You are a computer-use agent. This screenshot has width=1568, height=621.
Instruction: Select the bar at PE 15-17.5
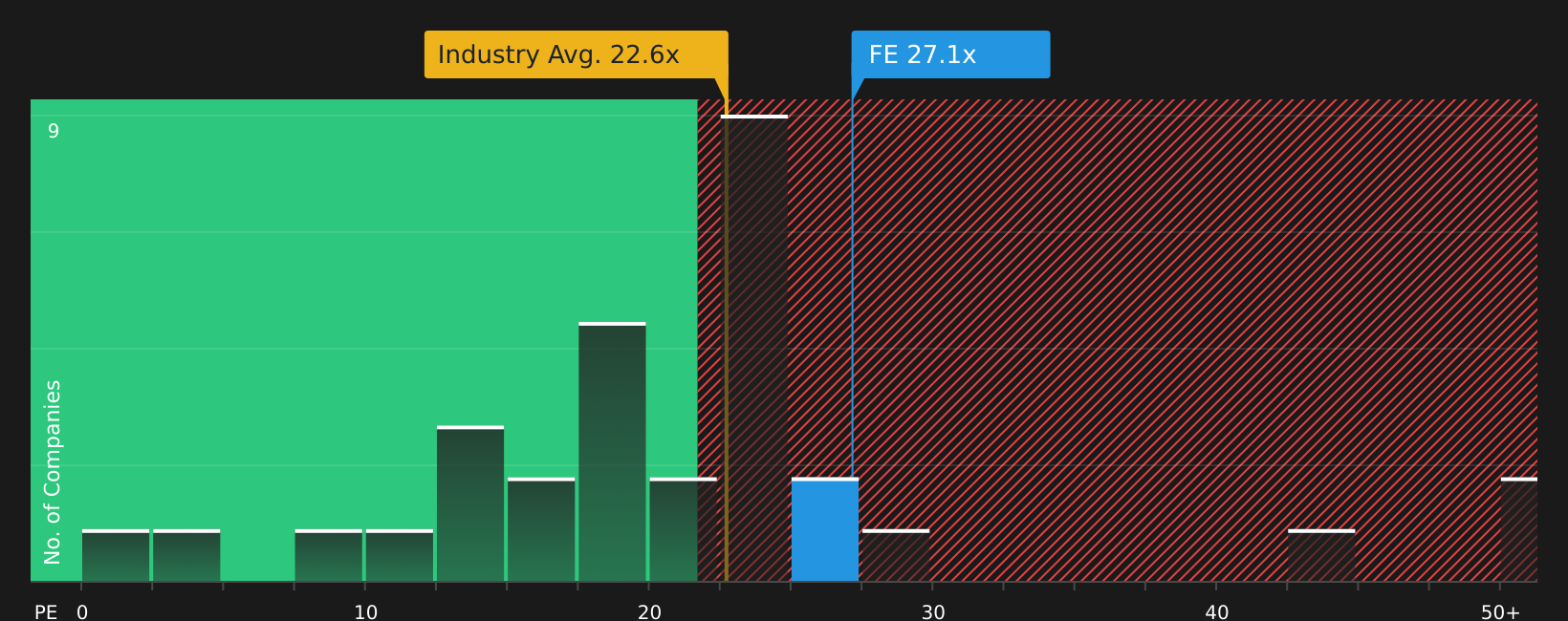[x=541, y=529]
